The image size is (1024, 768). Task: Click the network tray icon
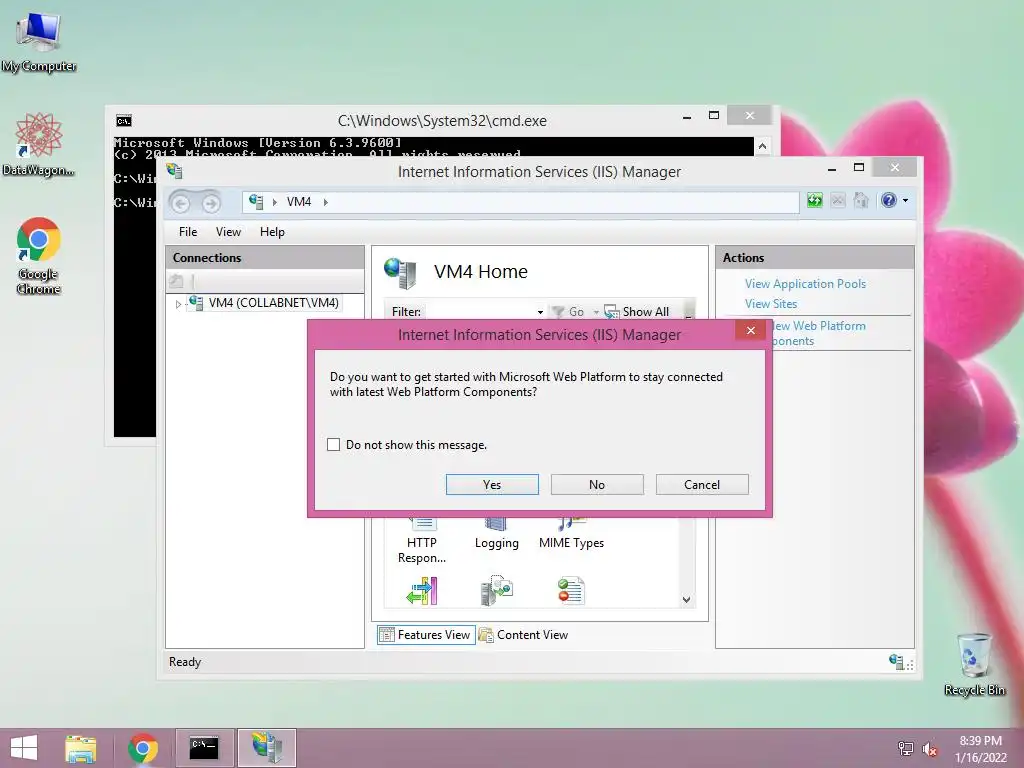click(906, 749)
